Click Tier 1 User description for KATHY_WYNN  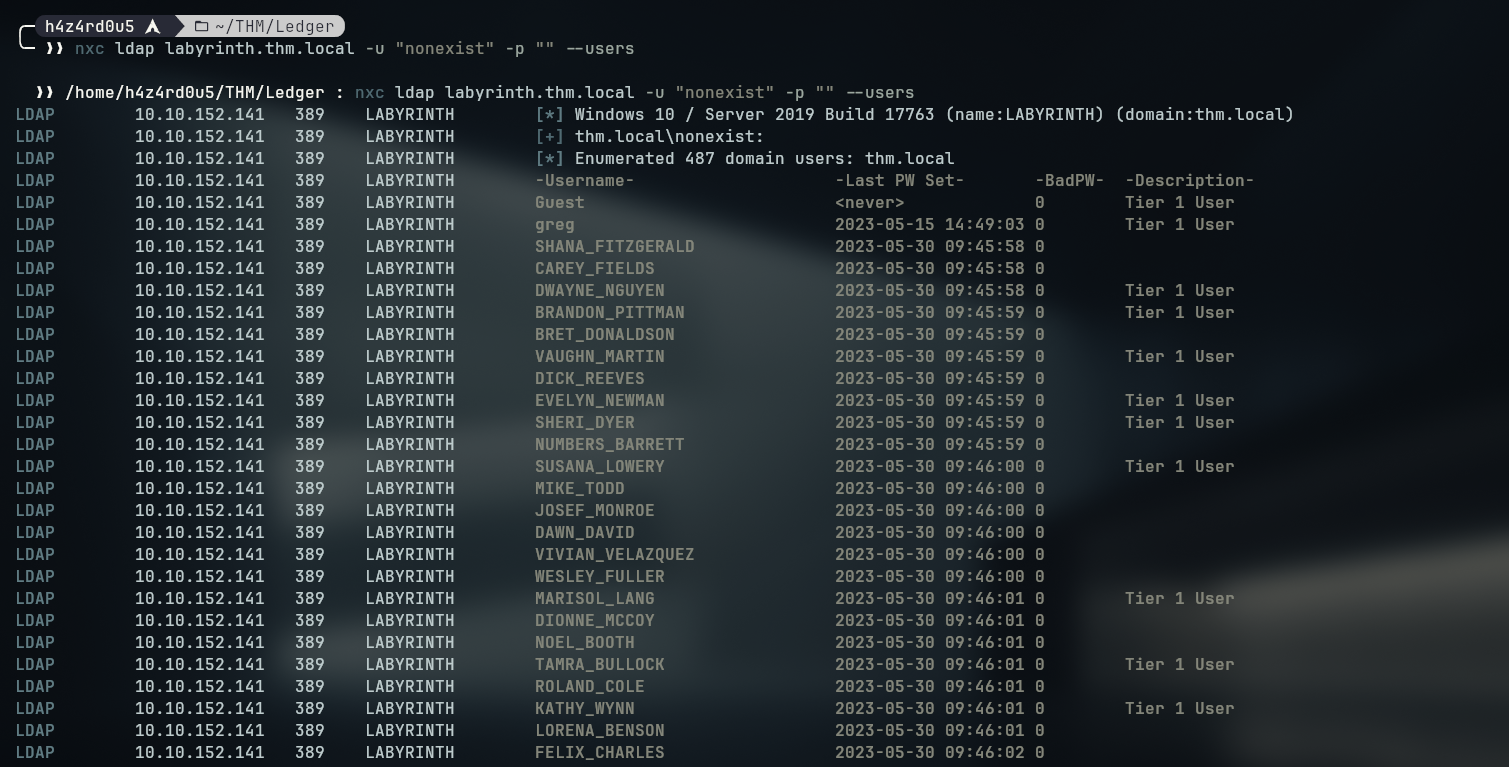coord(1179,708)
